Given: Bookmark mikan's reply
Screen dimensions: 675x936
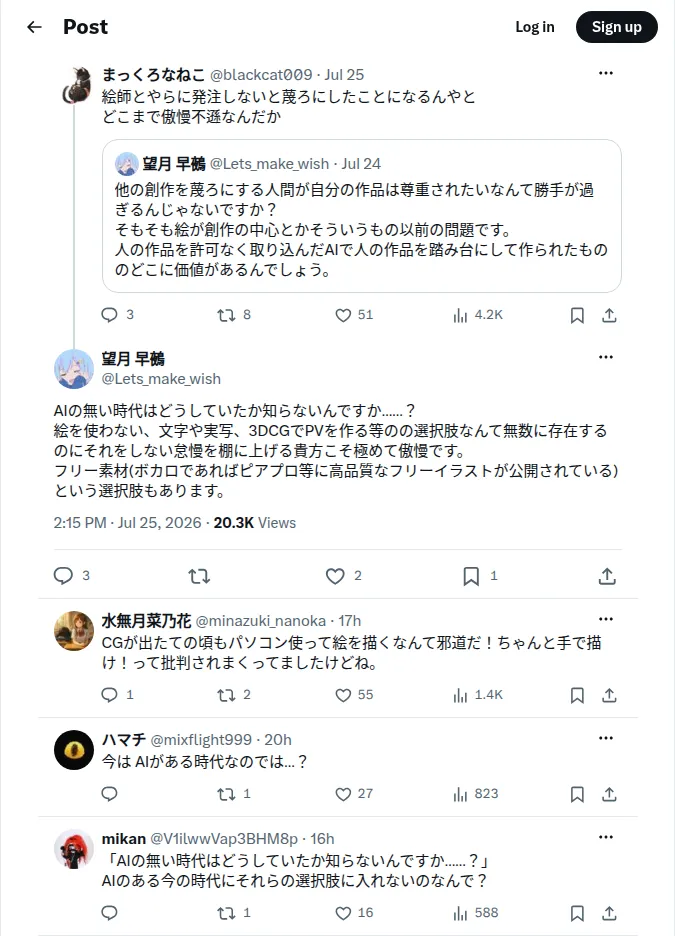Looking at the screenshot, I should [577, 913].
